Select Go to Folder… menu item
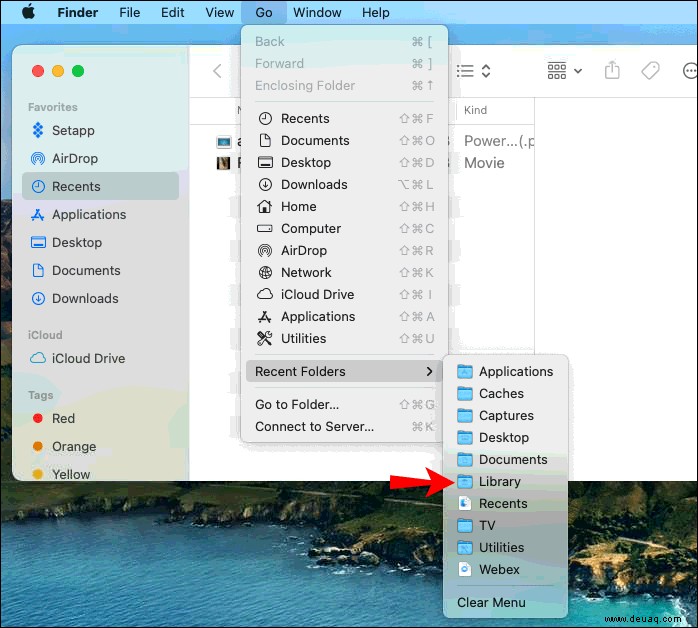The height and width of the screenshot is (628, 698). click(345, 405)
